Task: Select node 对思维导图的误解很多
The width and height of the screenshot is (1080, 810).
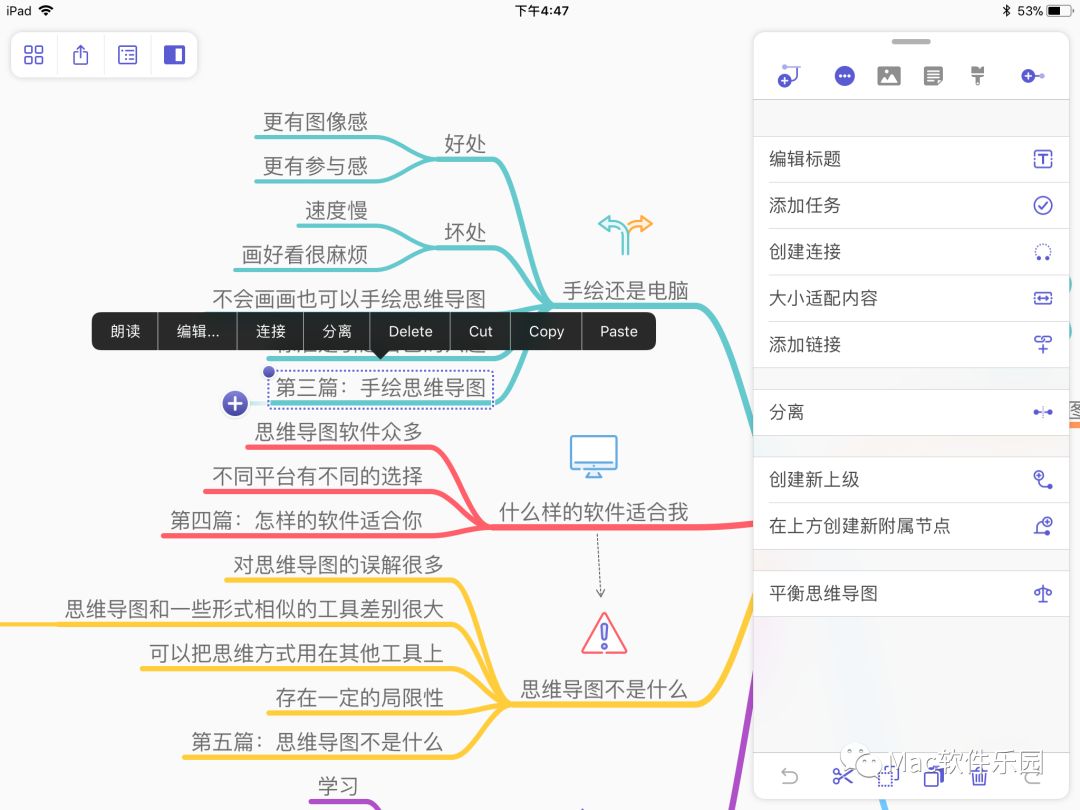Action: point(338,565)
